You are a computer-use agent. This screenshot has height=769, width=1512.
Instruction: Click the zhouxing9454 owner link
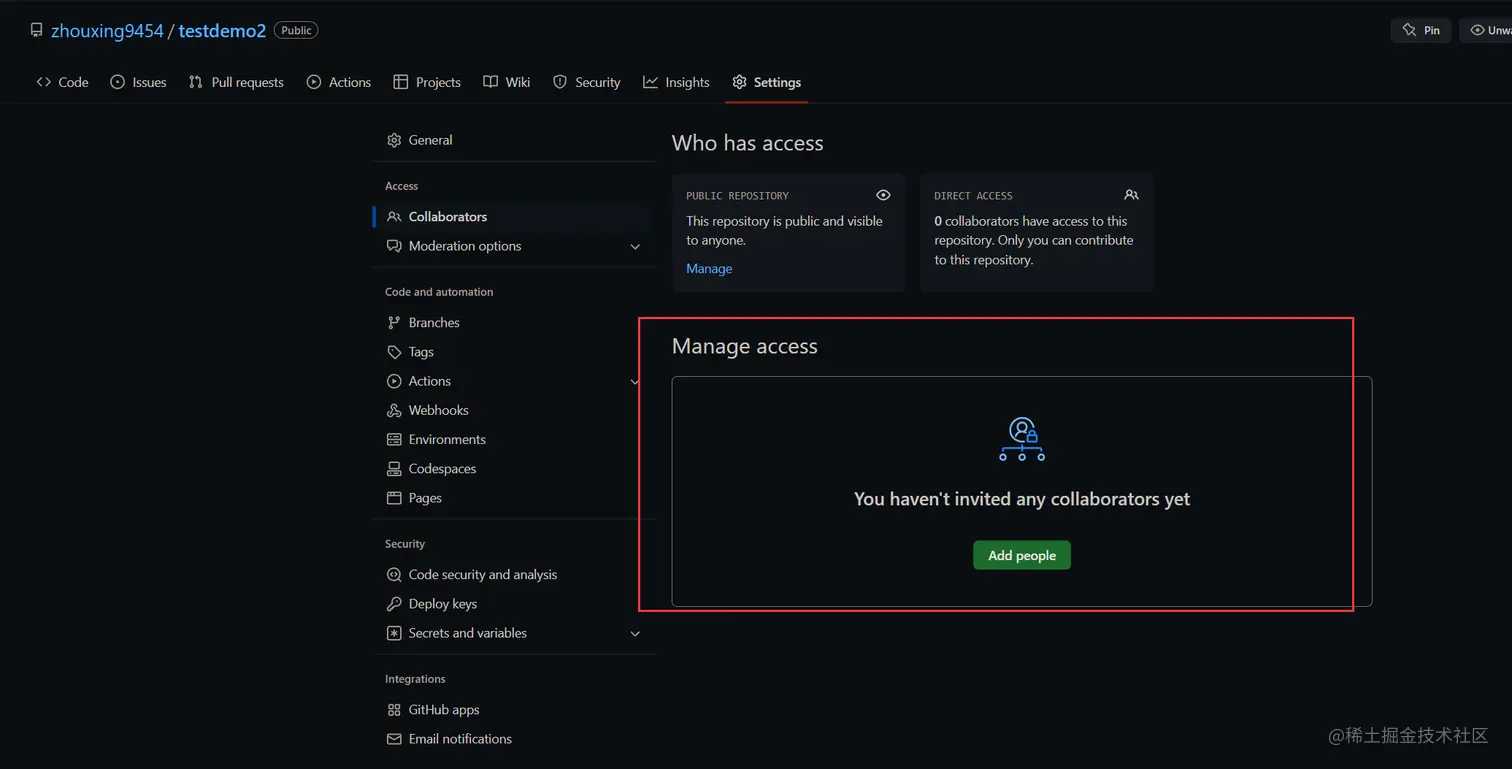(x=107, y=31)
